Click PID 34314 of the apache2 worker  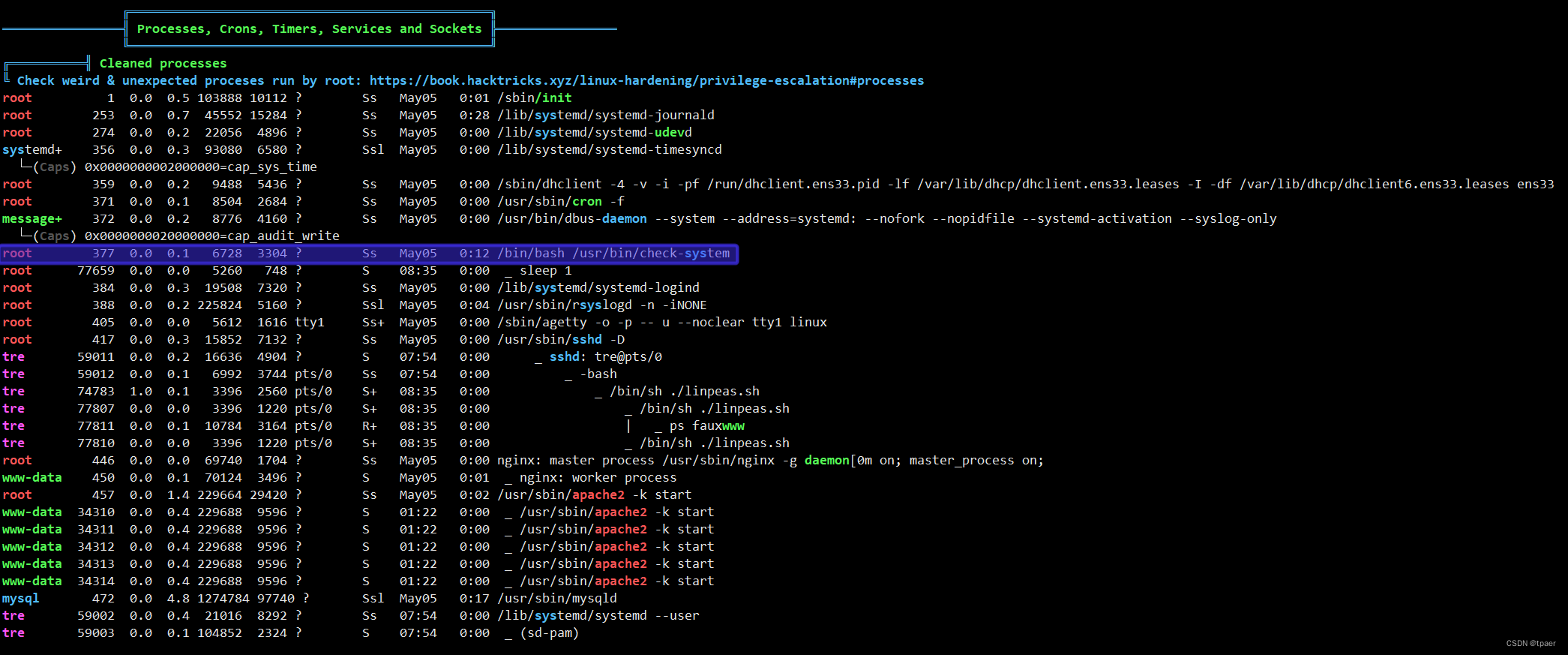(96, 581)
